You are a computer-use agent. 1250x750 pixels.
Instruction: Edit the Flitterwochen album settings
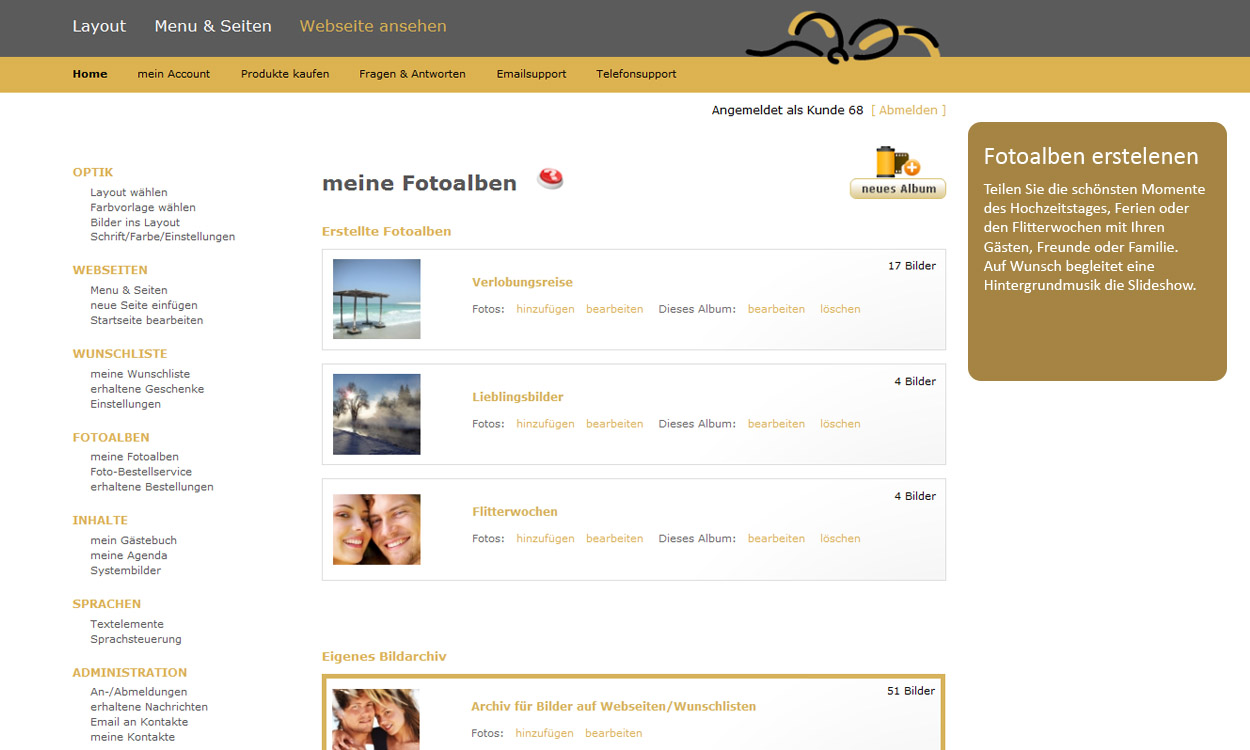pyautogui.click(x=776, y=539)
